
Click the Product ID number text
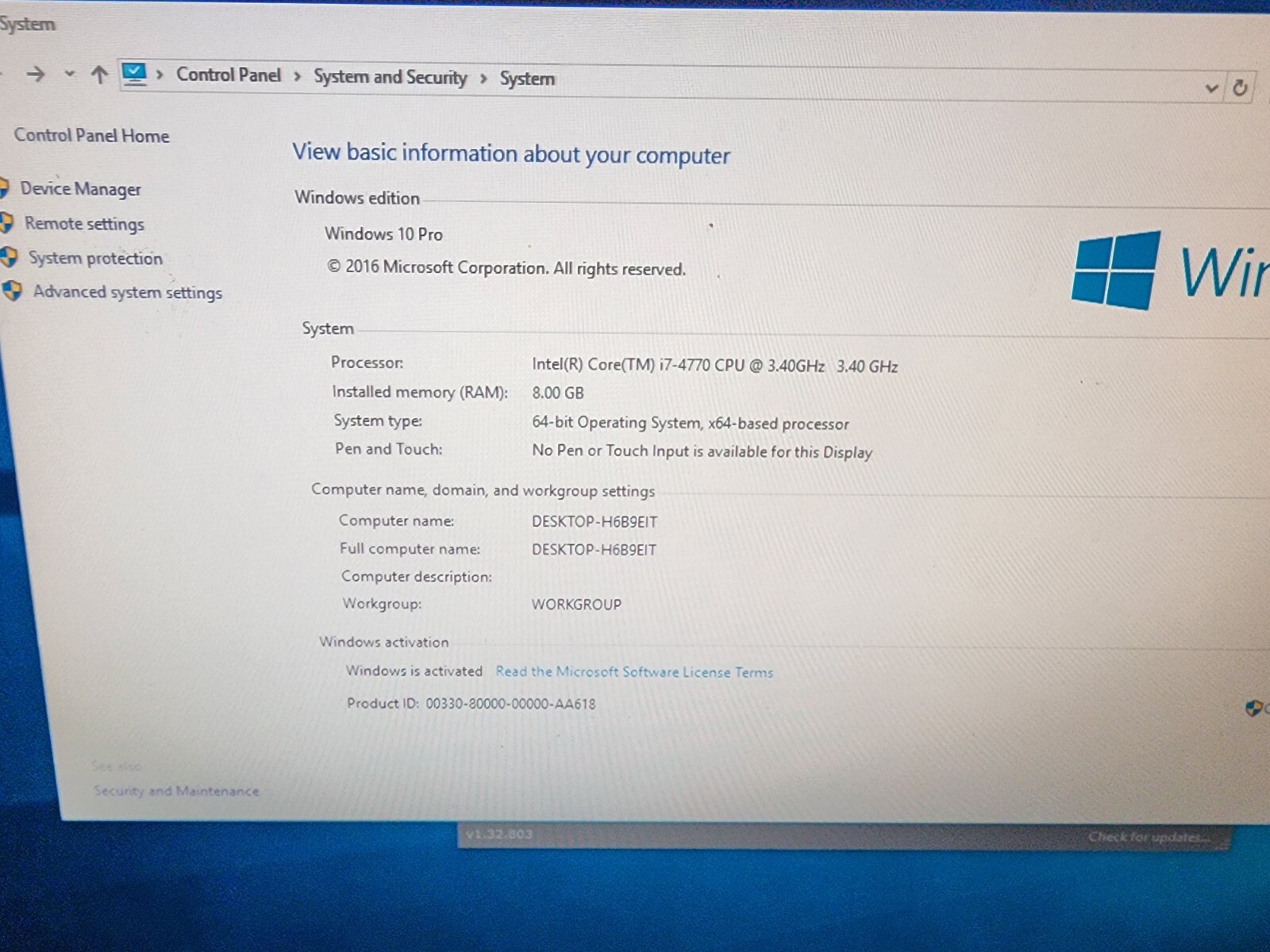click(x=510, y=704)
